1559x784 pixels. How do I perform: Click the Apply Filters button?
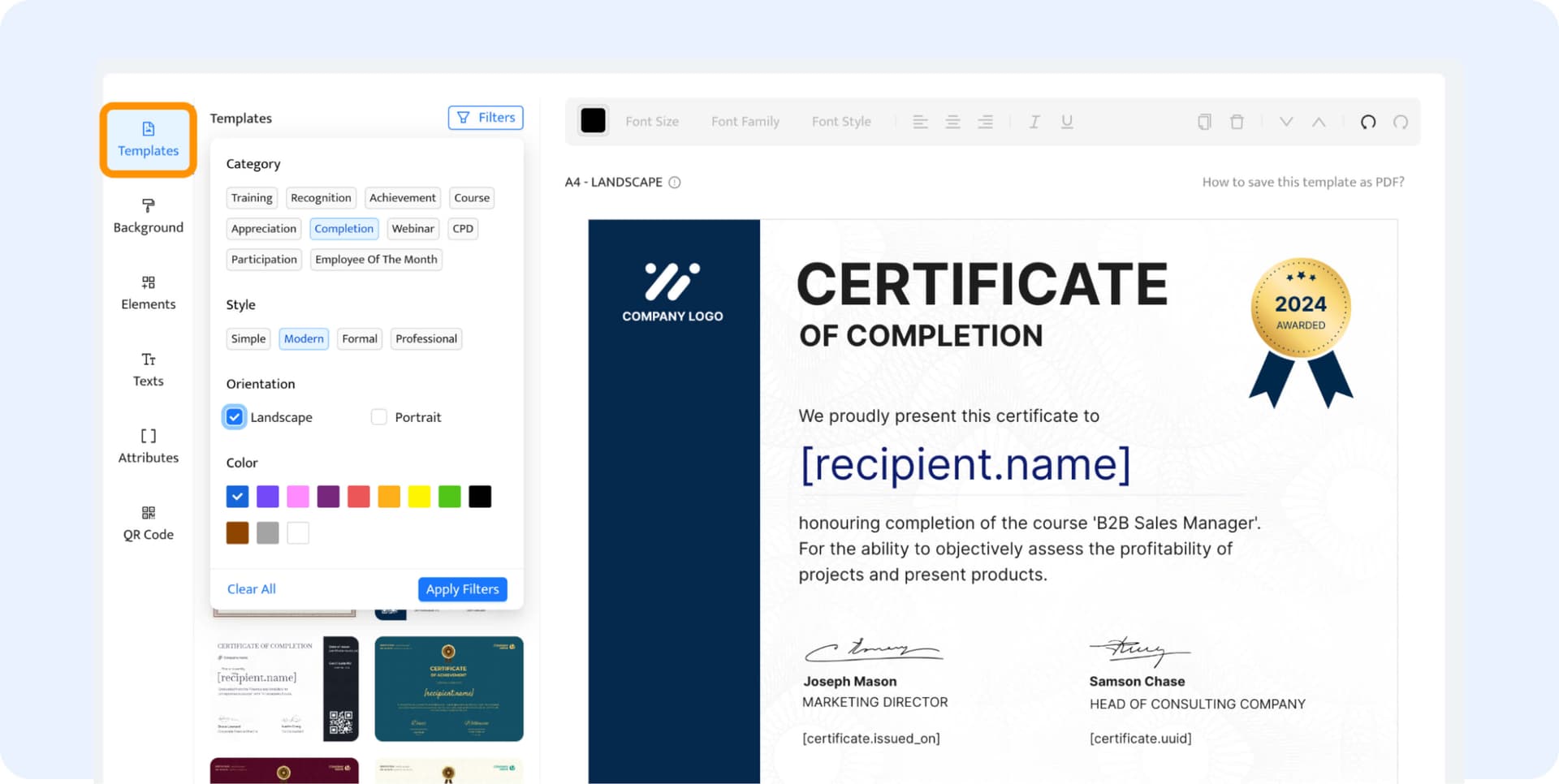pyautogui.click(x=462, y=588)
